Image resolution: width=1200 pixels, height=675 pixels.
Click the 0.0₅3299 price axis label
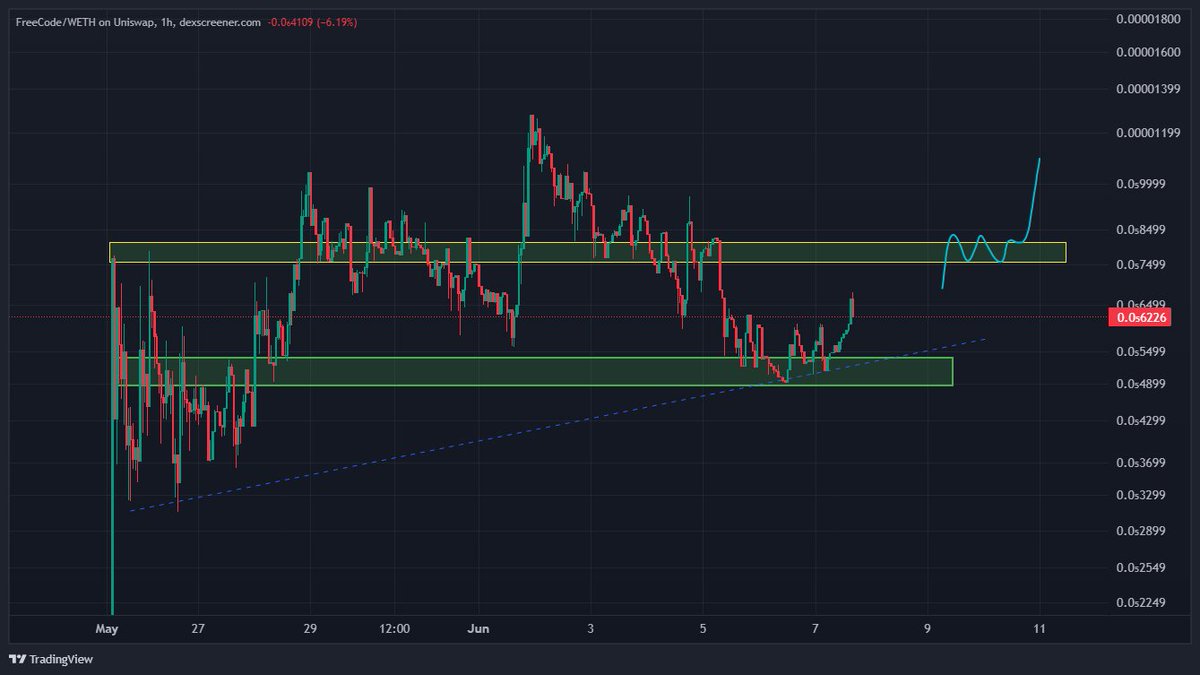[x=1141, y=495]
